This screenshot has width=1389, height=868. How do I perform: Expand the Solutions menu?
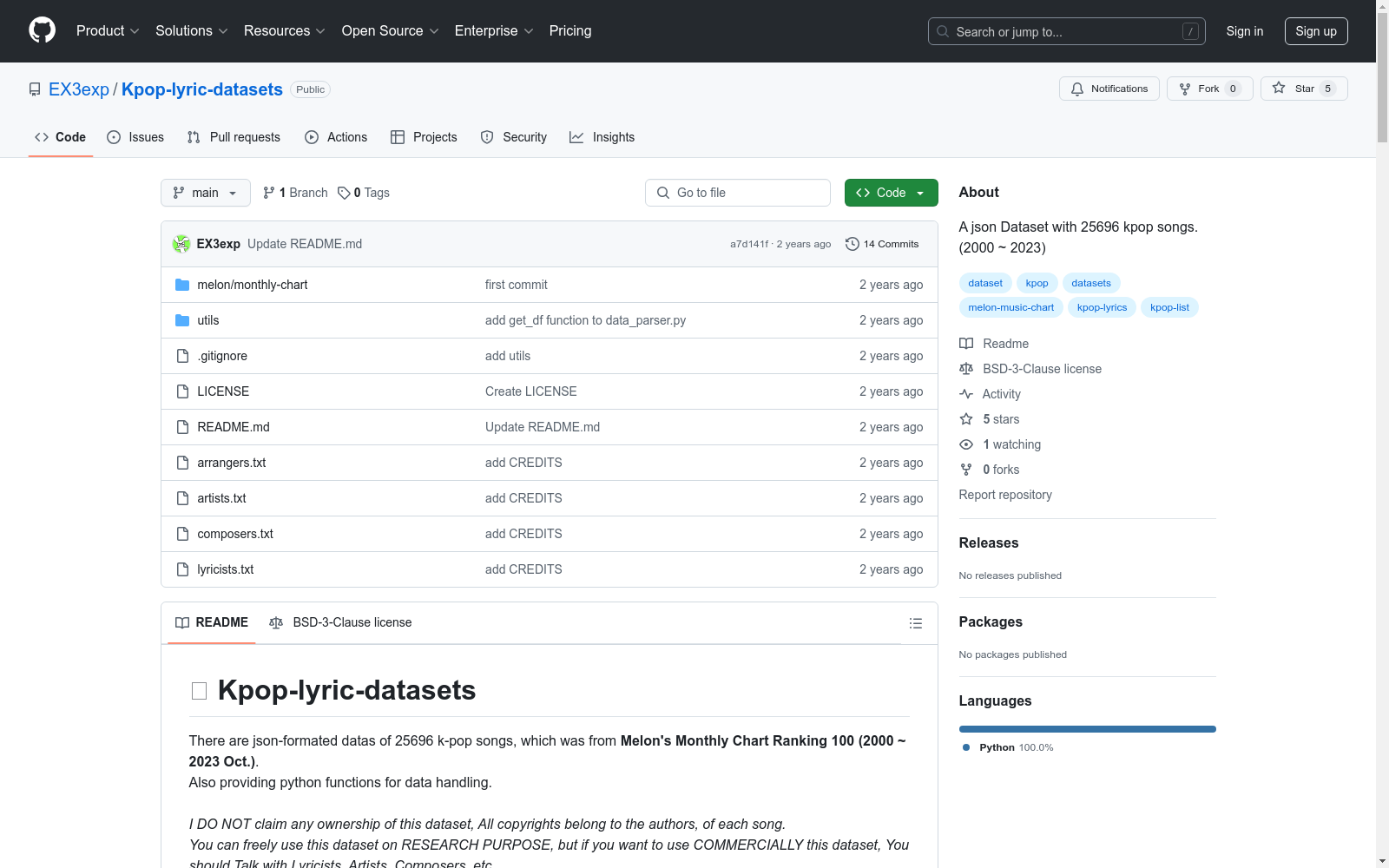[x=192, y=30]
